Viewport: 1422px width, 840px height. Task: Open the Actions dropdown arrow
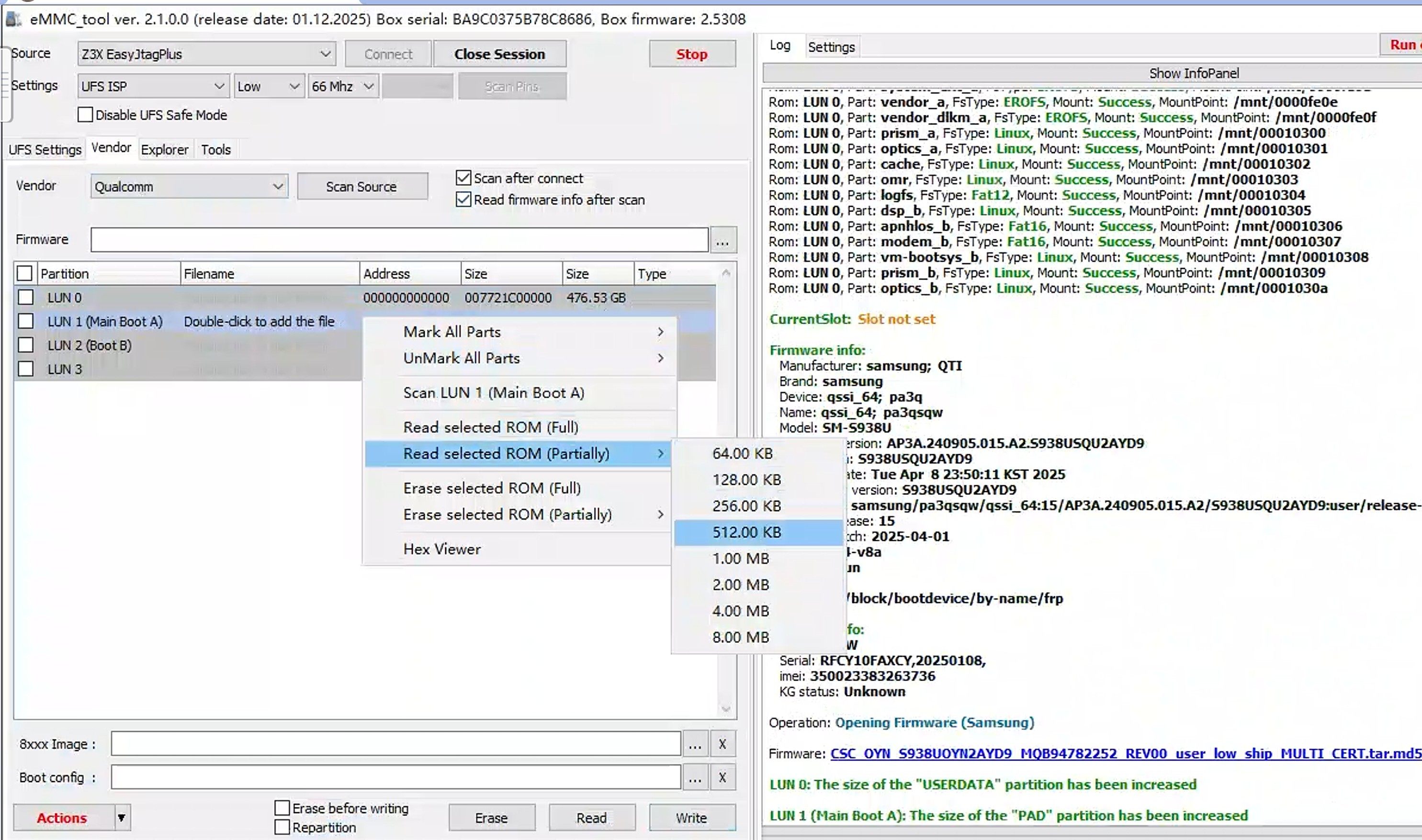tap(121, 818)
